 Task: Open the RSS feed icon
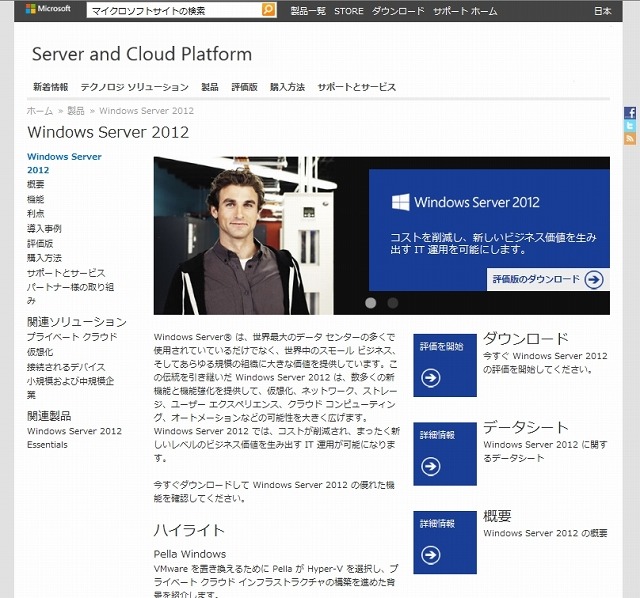630,139
